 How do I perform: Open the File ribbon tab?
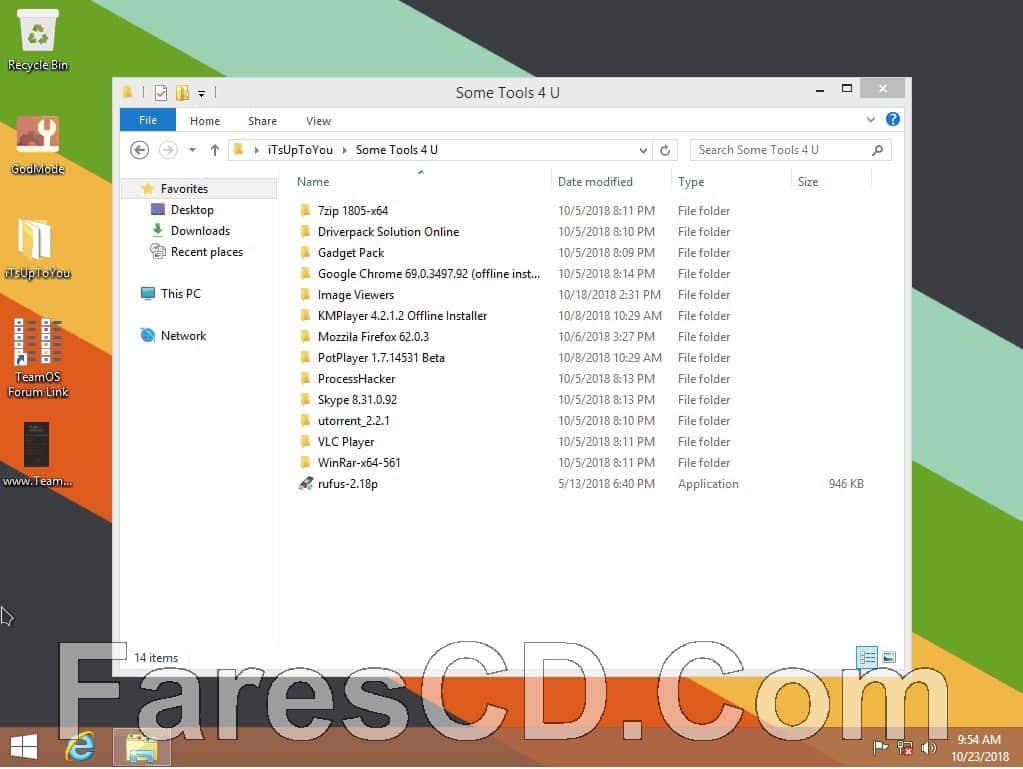point(147,120)
